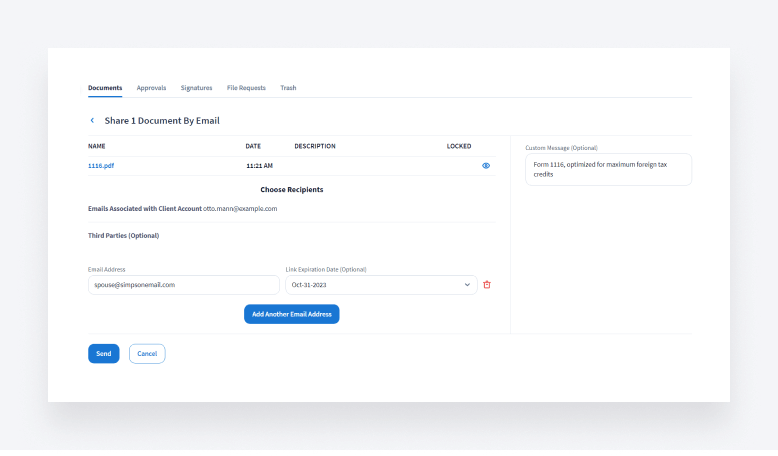Screen dimensions: 778x456
Task: Click inside the Custom Message text box
Action: pos(608,169)
